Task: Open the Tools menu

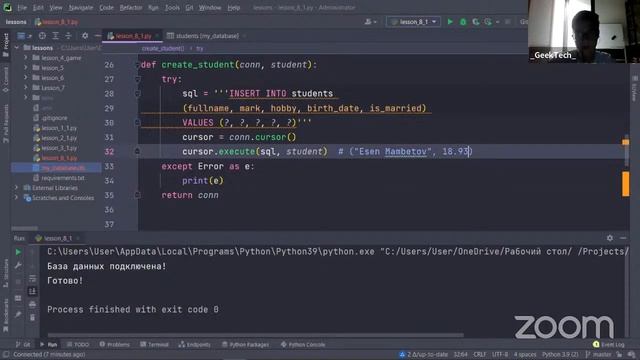Action: point(172,7)
